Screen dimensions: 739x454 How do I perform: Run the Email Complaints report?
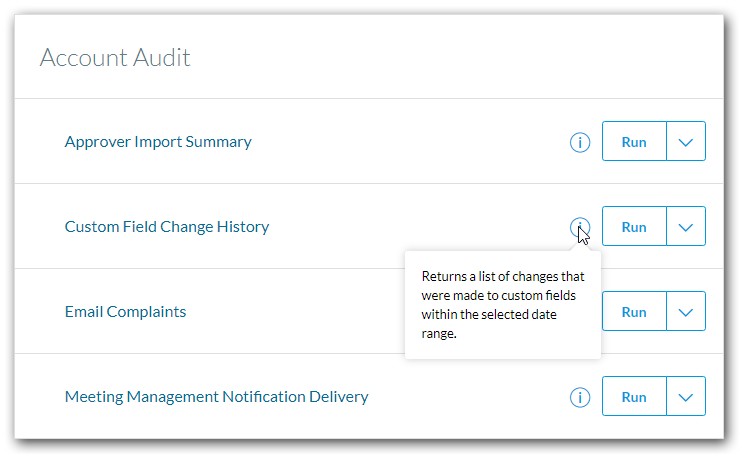[x=634, y=311]
